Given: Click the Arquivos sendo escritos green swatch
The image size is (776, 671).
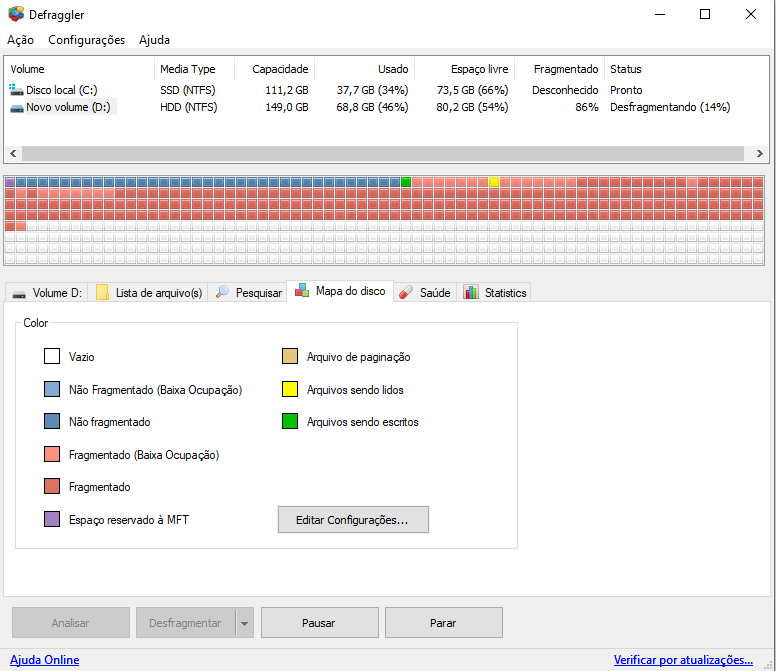Looking at the screenshot, I should point(290,421).
